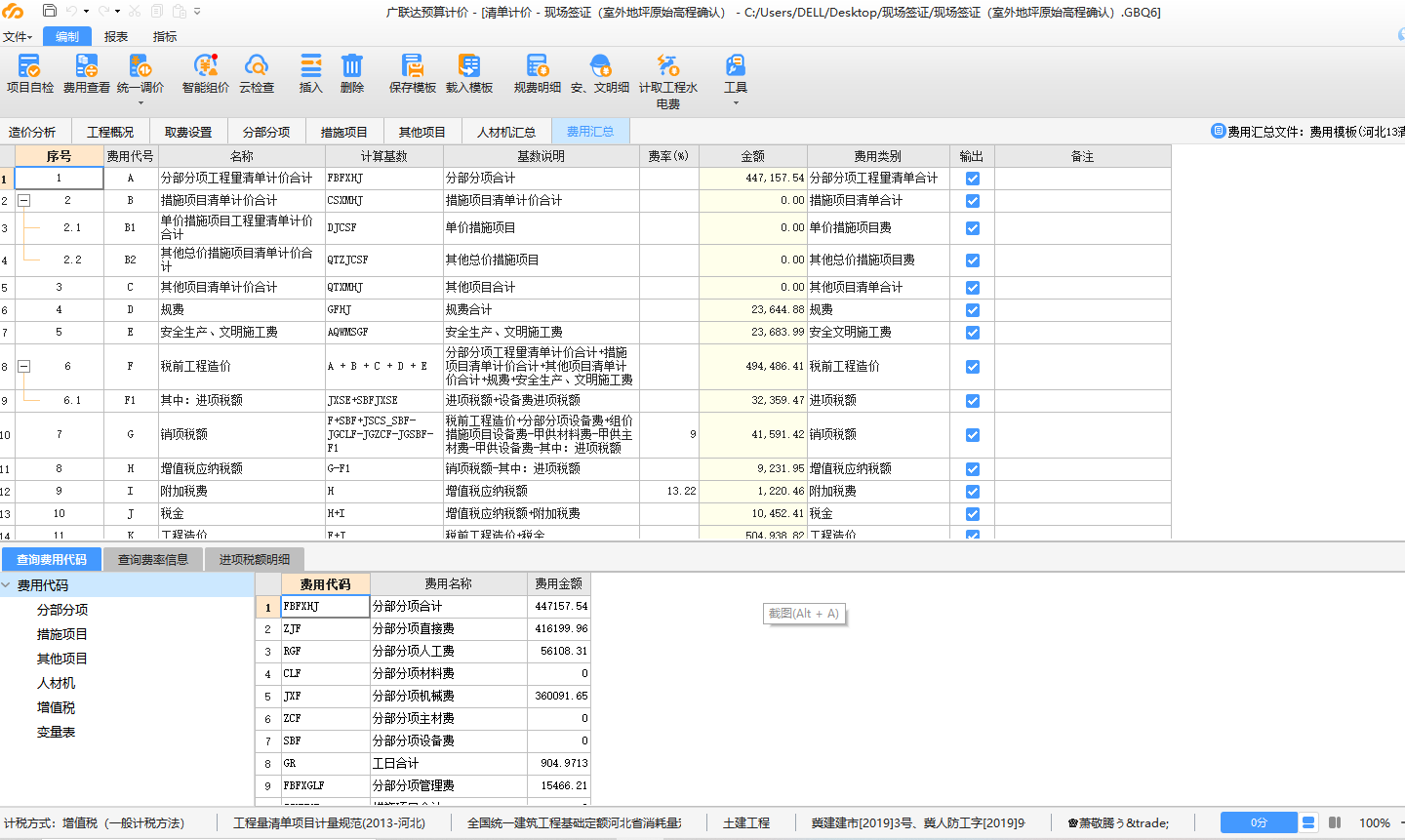Click the cut scissors icon
The image size is (1405, 840).
[x=135, y=11]
